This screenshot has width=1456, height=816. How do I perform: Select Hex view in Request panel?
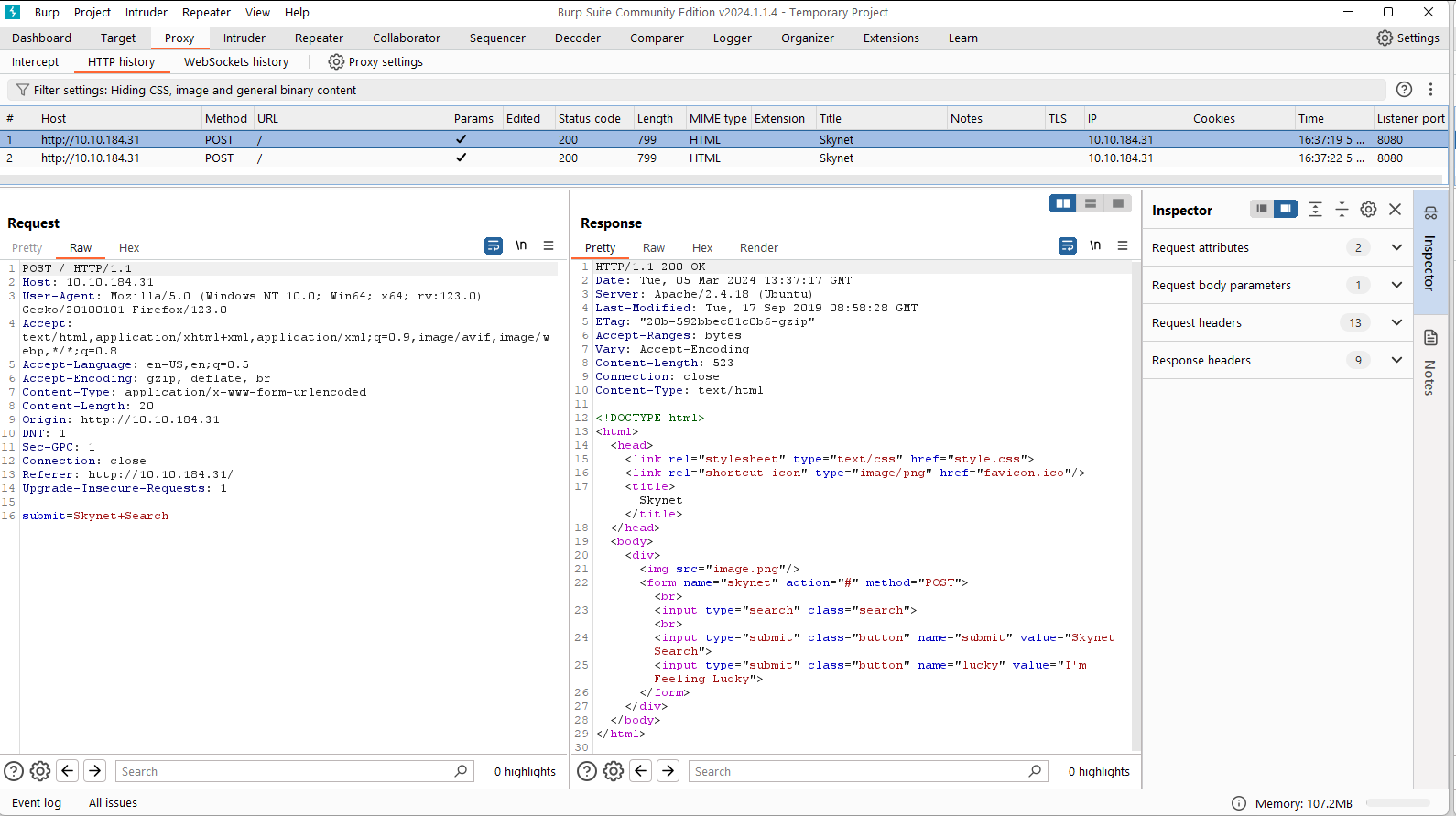(129, 247)
